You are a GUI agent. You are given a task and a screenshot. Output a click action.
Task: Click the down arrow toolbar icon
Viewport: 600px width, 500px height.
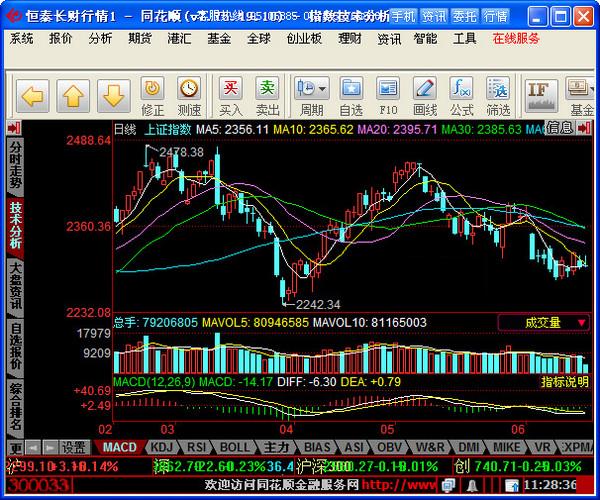(113, 96)
